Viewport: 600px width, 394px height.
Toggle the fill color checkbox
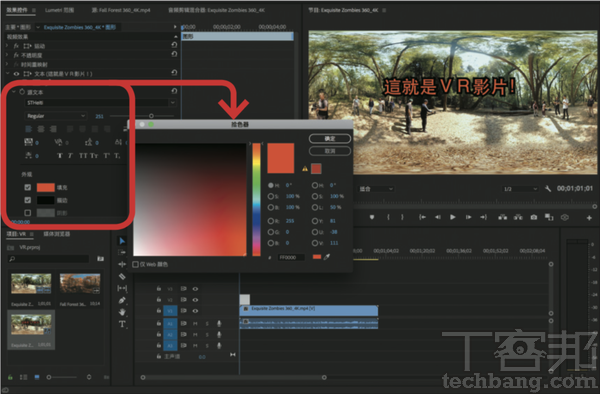point(28,187)
